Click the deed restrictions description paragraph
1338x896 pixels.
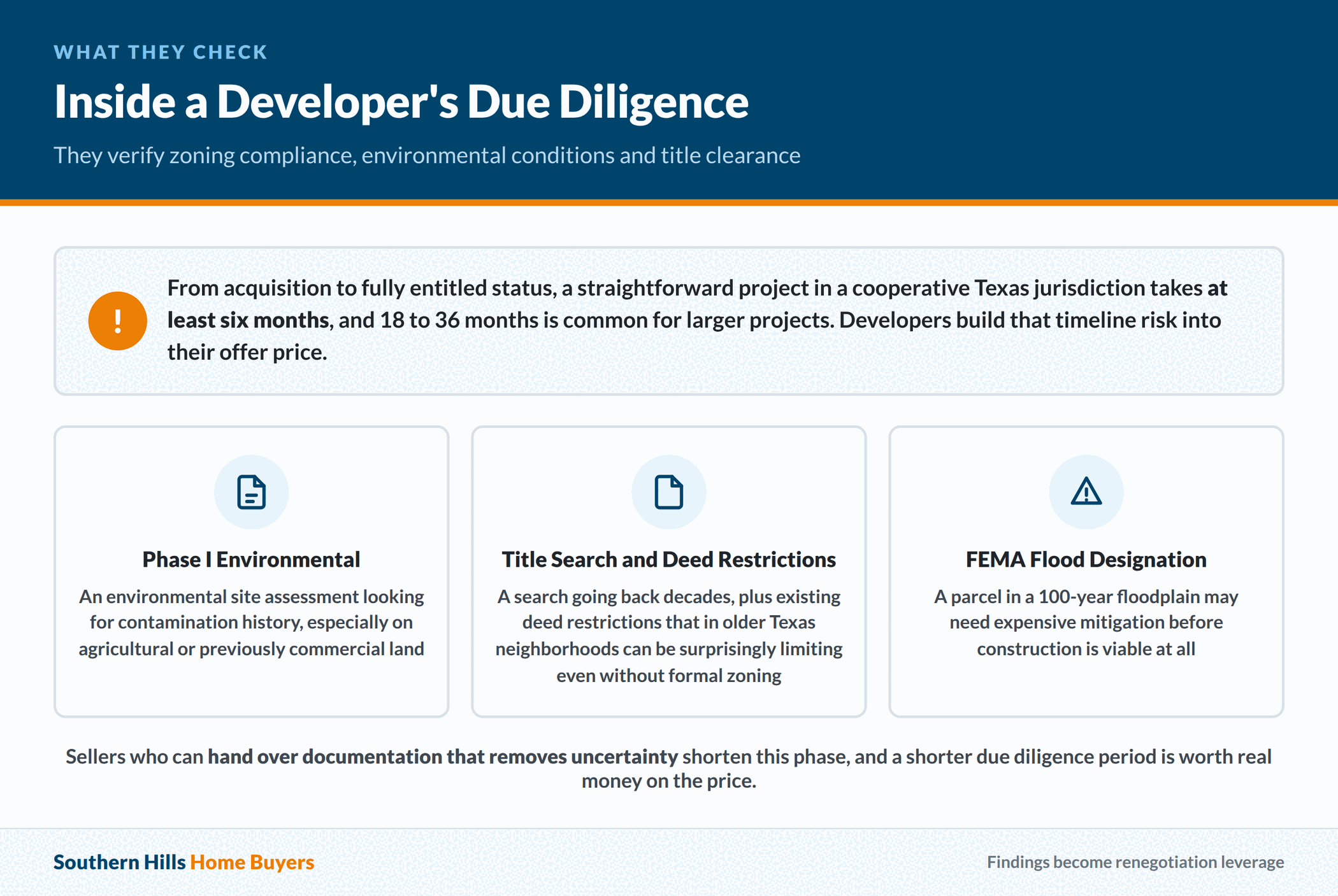coord(668,636)
